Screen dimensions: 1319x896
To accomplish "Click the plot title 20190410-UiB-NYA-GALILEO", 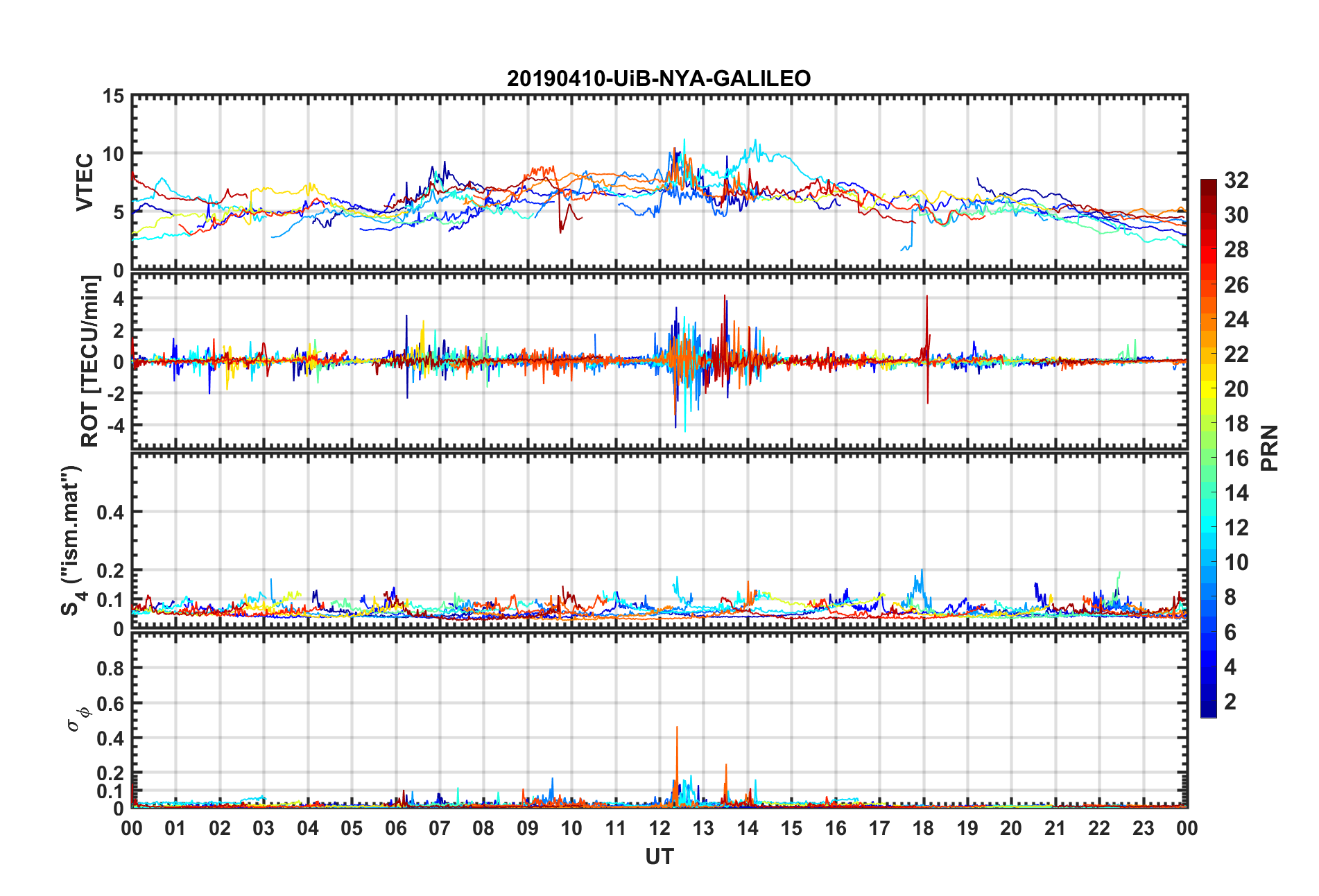I will click(659, 78).
